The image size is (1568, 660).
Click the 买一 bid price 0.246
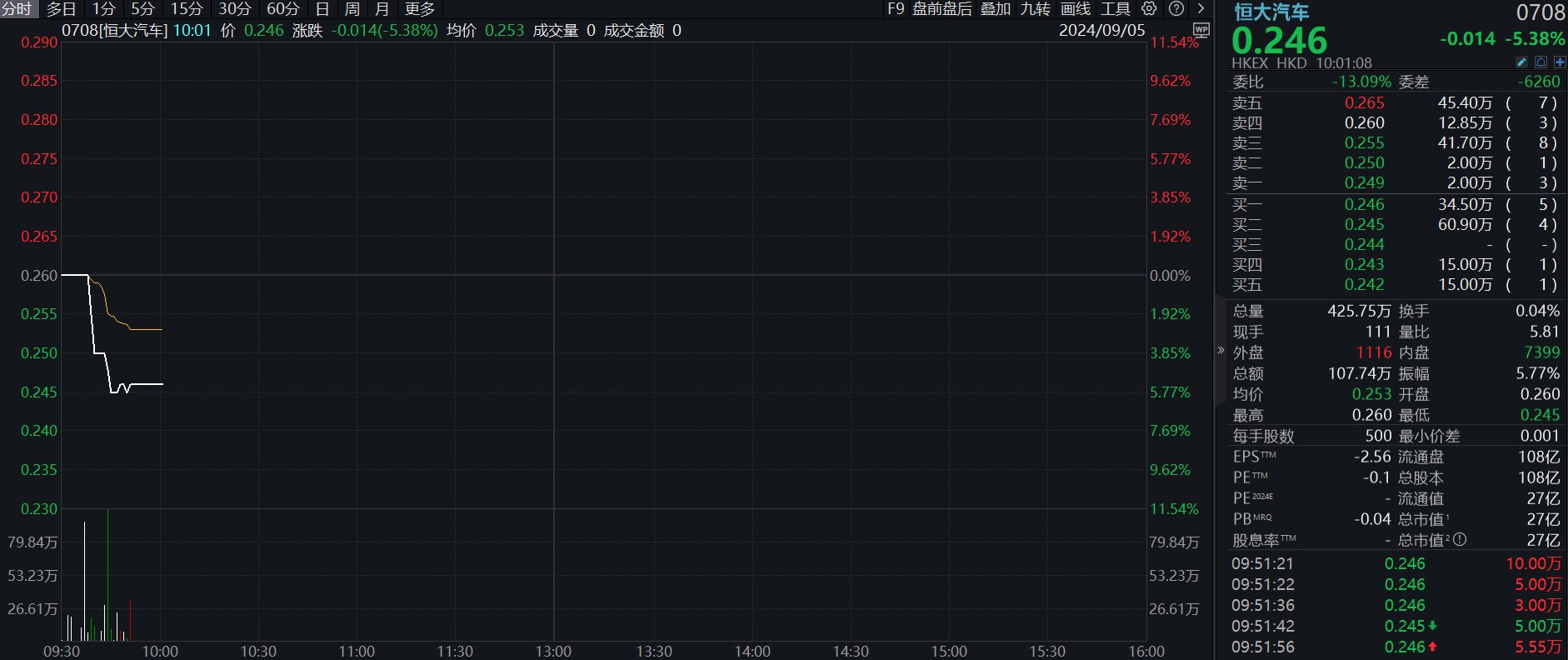click(x=1364, y=204)
